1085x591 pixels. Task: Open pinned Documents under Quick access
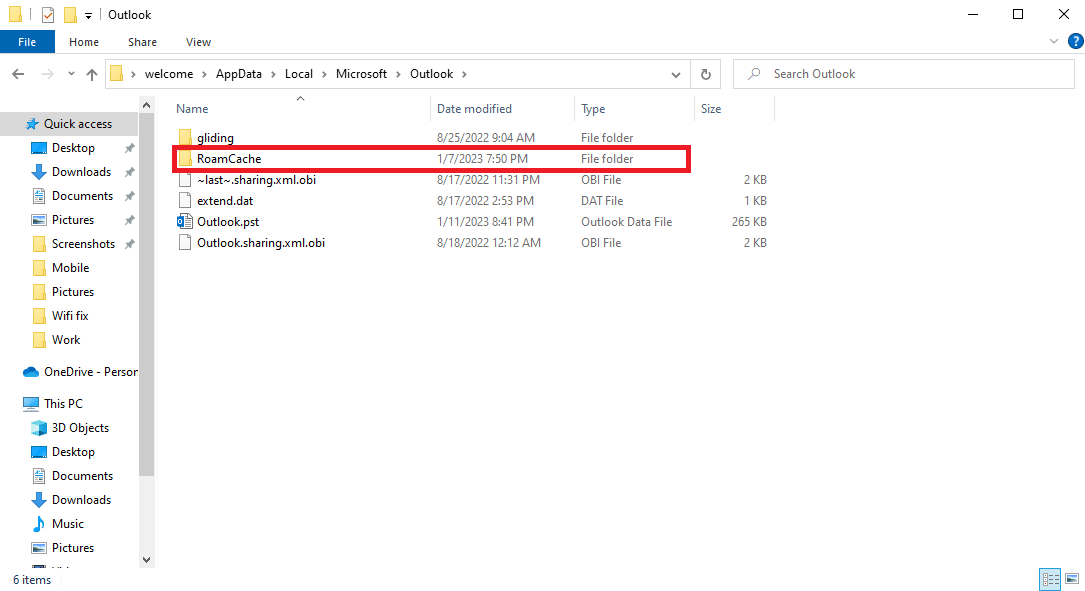(82, 196)
